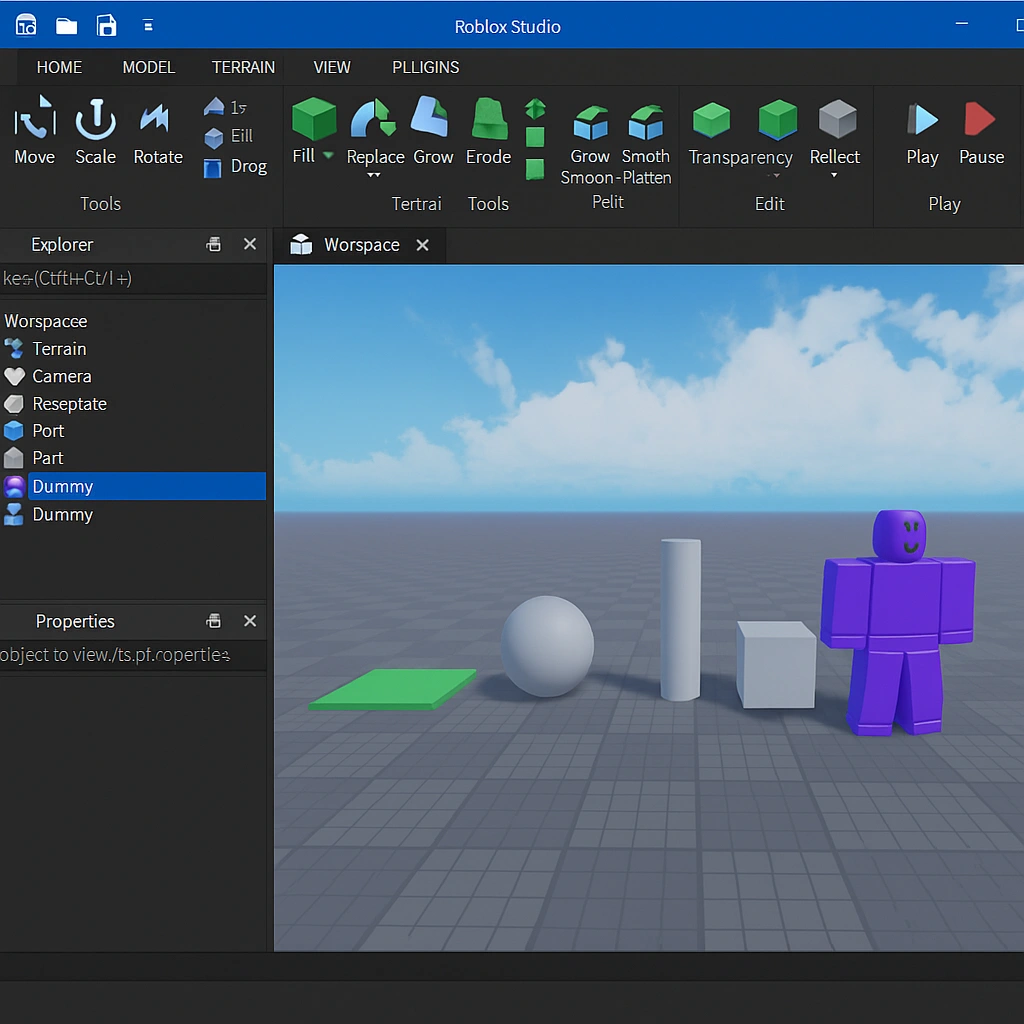Open the quick access menu icon
The width and height of the screenshot is (1024, 1024).
[x=148, y=25]
